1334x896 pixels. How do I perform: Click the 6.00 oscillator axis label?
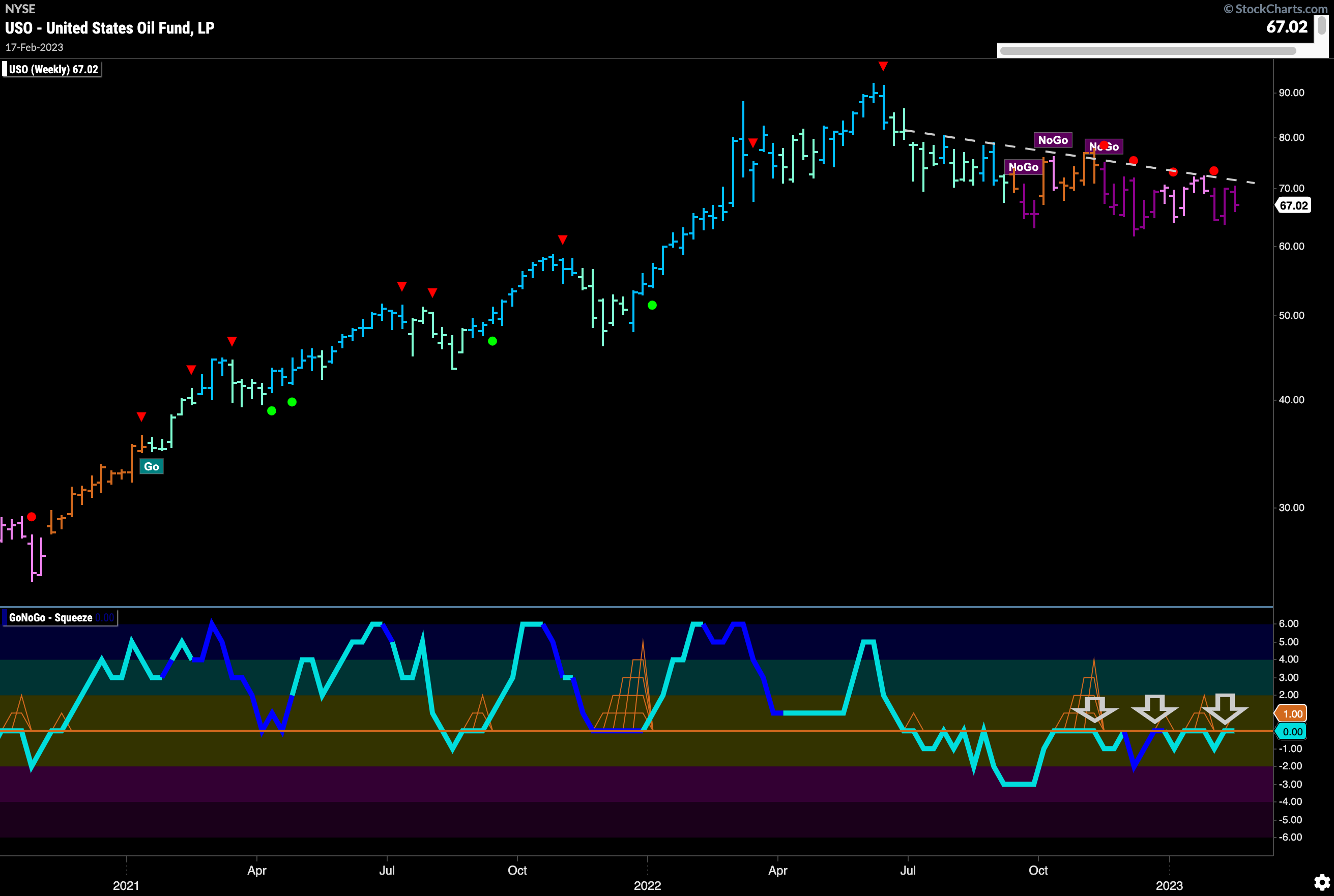click(1288, 623)
